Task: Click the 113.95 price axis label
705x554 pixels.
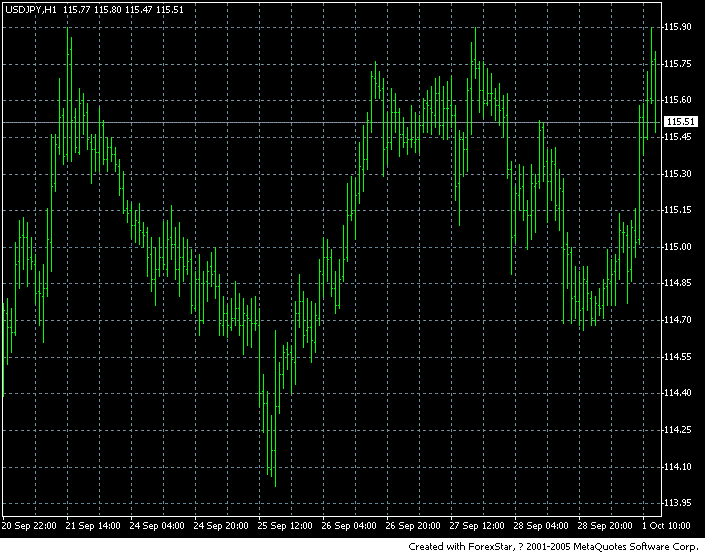Action: [678, 503]
